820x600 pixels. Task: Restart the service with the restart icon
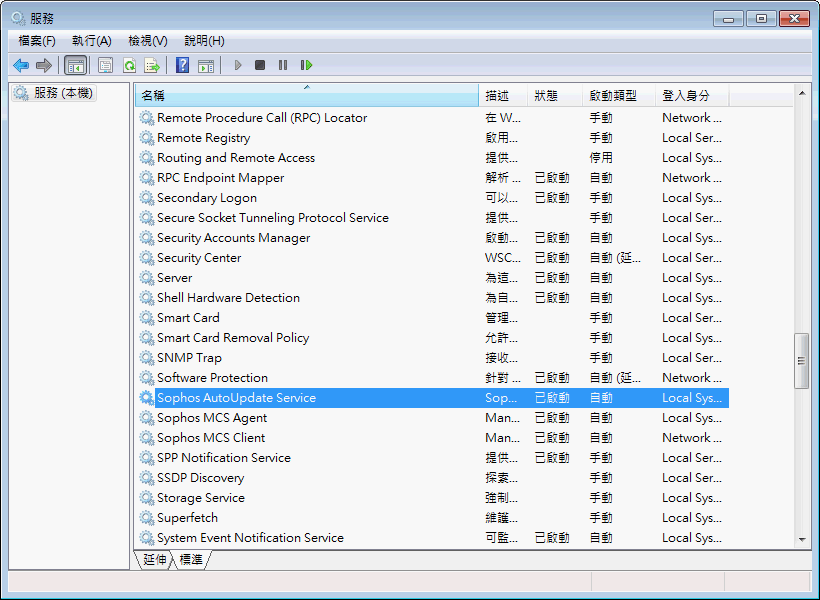click(x=306, y=65)
